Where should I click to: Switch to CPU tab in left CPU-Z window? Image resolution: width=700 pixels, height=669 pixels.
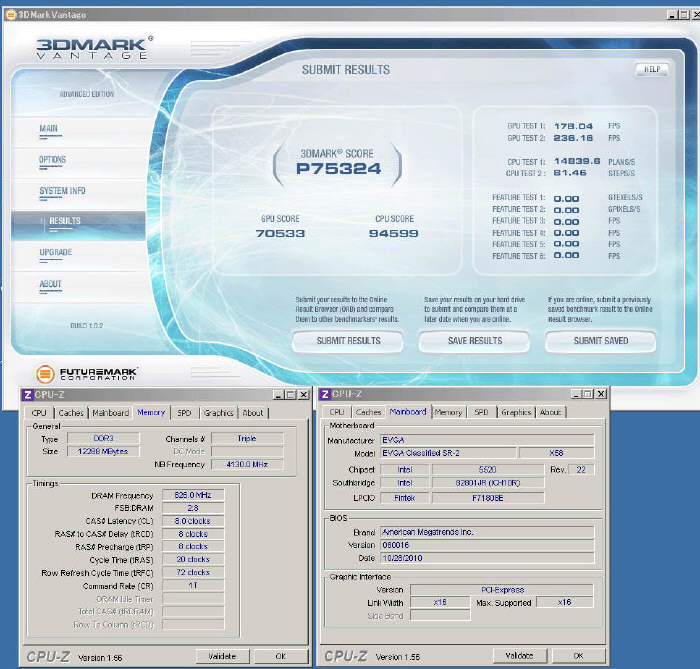click(39, 413)
